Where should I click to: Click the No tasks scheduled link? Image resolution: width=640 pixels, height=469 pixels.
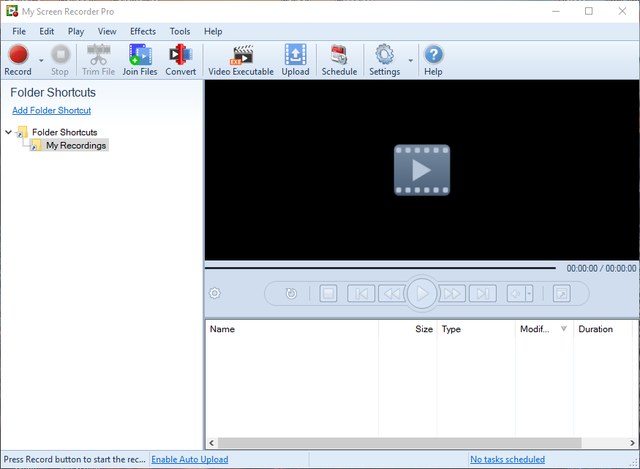[507, 459]
